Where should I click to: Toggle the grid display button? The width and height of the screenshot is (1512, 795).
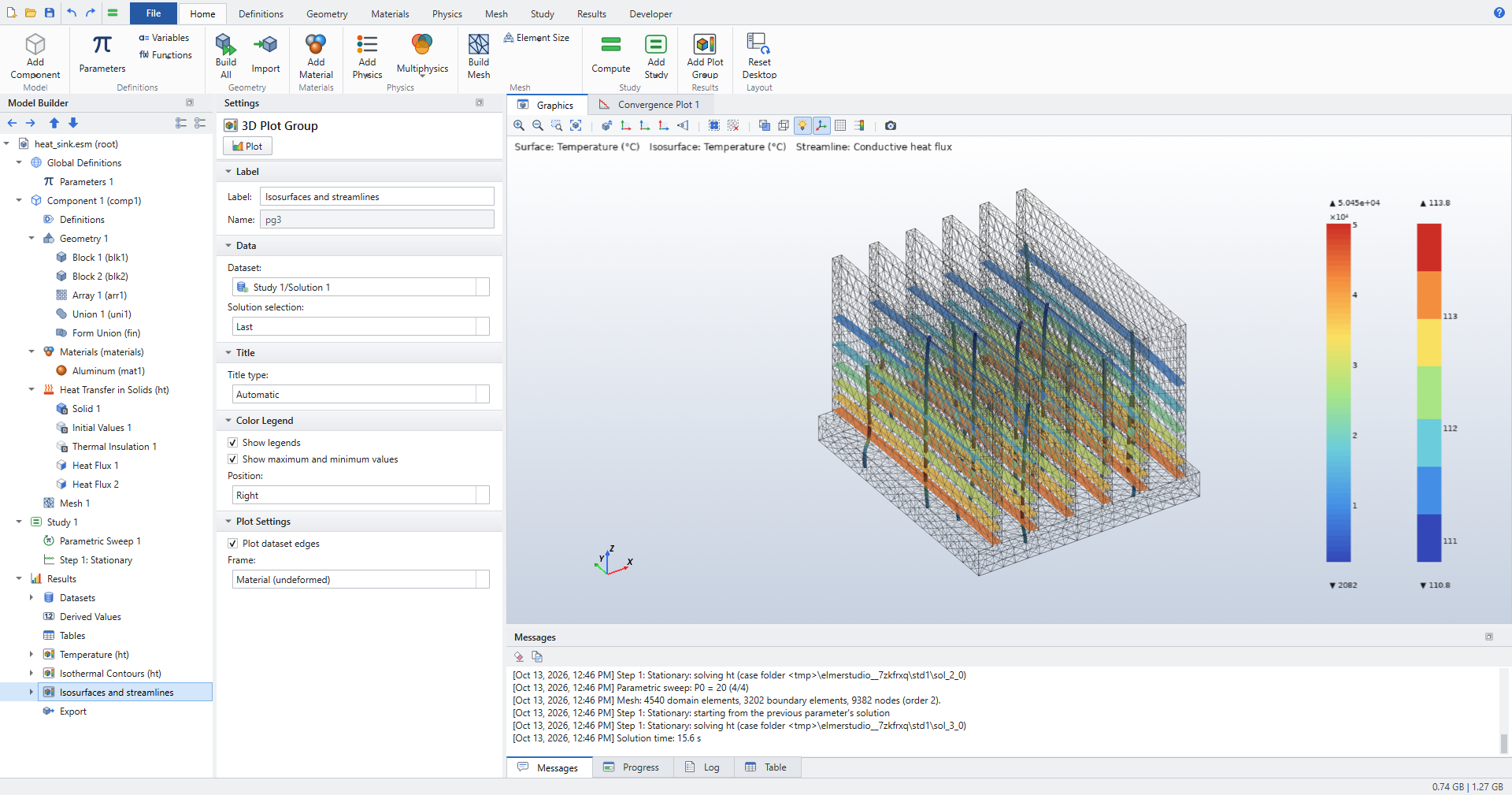(x=840, y=125)
